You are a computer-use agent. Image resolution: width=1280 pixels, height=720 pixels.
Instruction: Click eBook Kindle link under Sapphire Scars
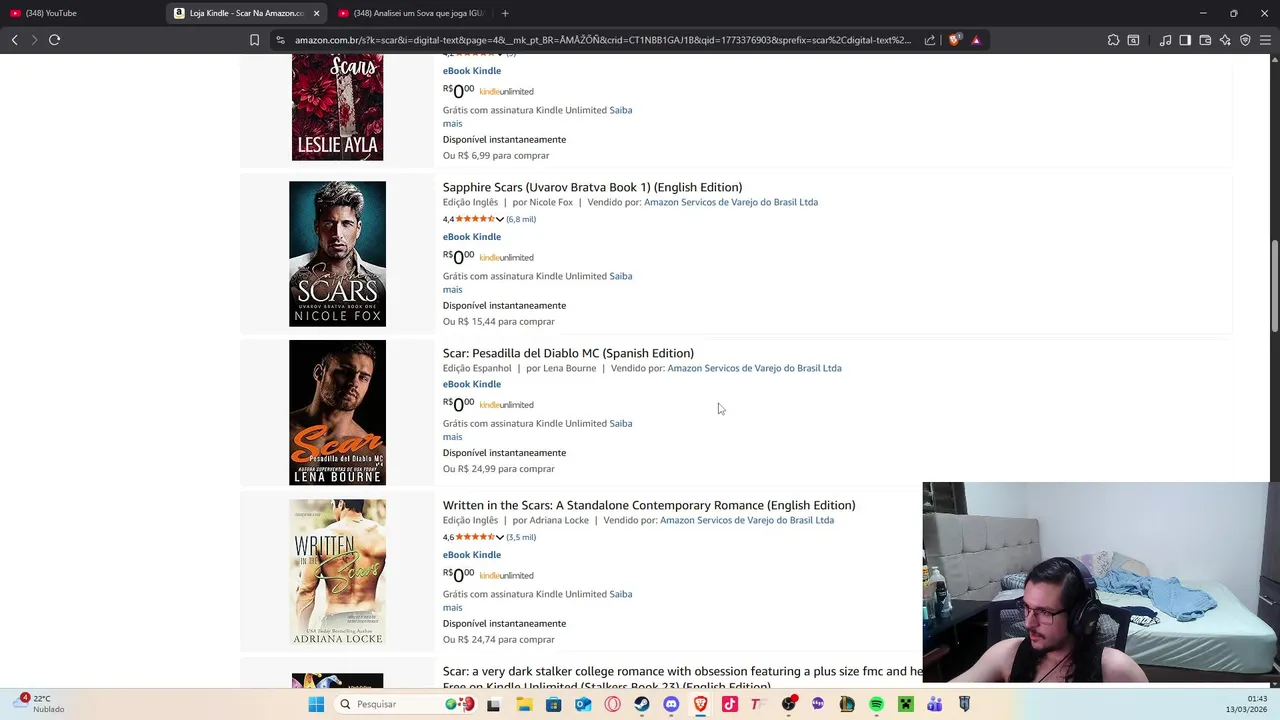[x=472, y=237]
